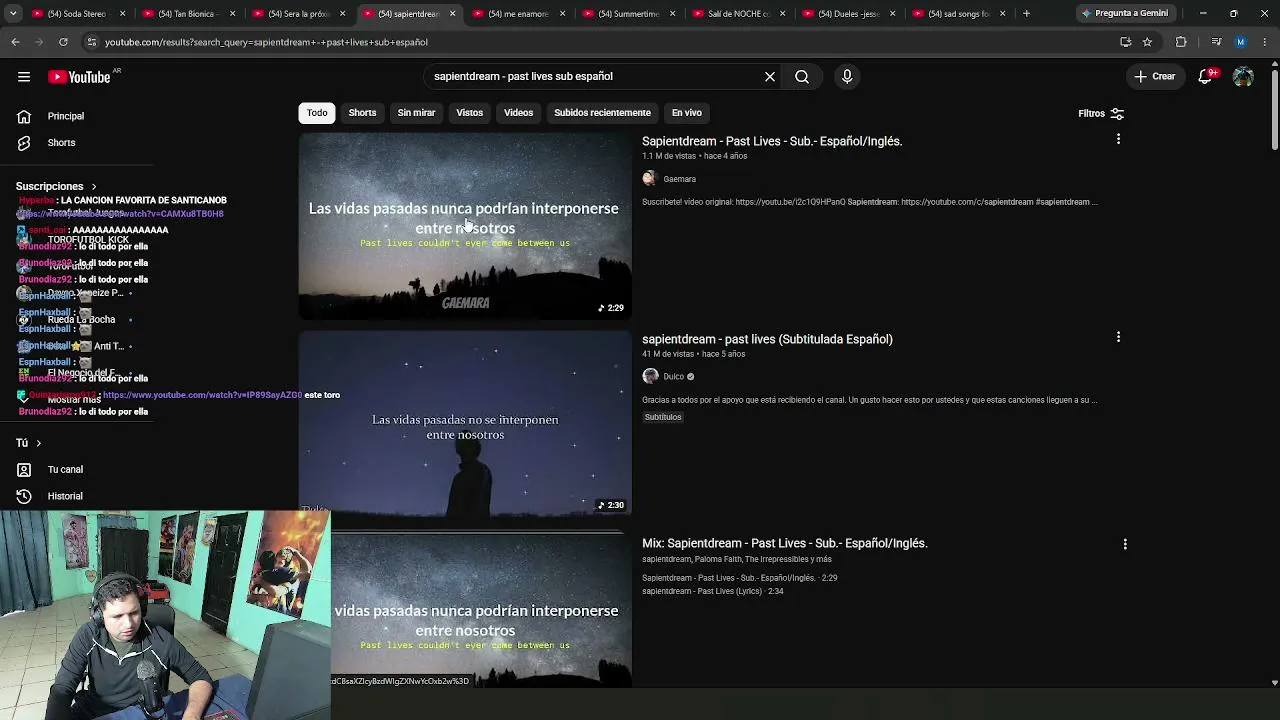Open the Filtros search filters
This screenshot has height=720, width=1280.
(x=1101, y=114)
